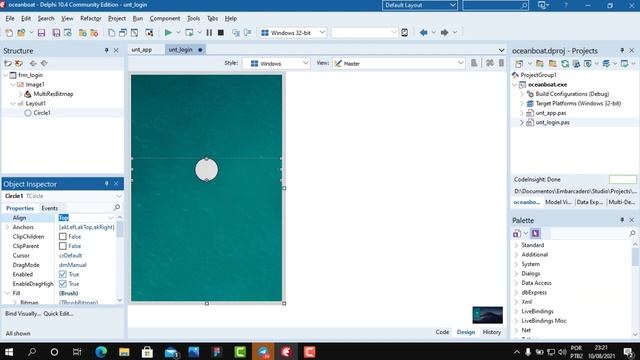The width and height of the screenshot is (640, 360).
Task: Open the Data Explorer tab
Action: pyautogui.click(x=590, y=202)
